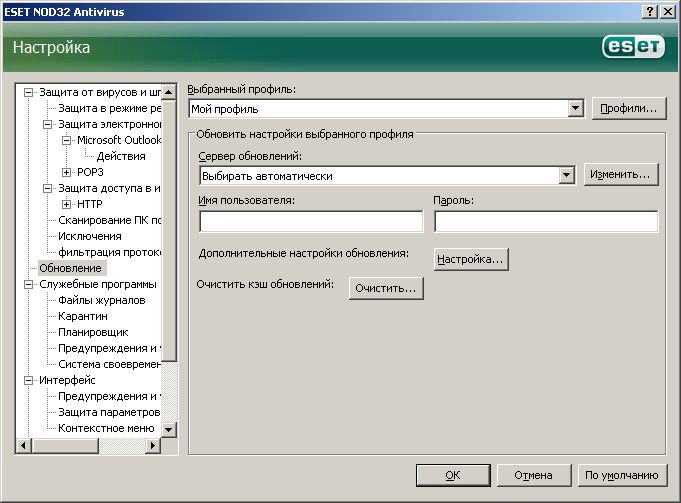The image size is (681, 503).
Task: Select Карантин in the tree
Action: (x=83, y=316)
